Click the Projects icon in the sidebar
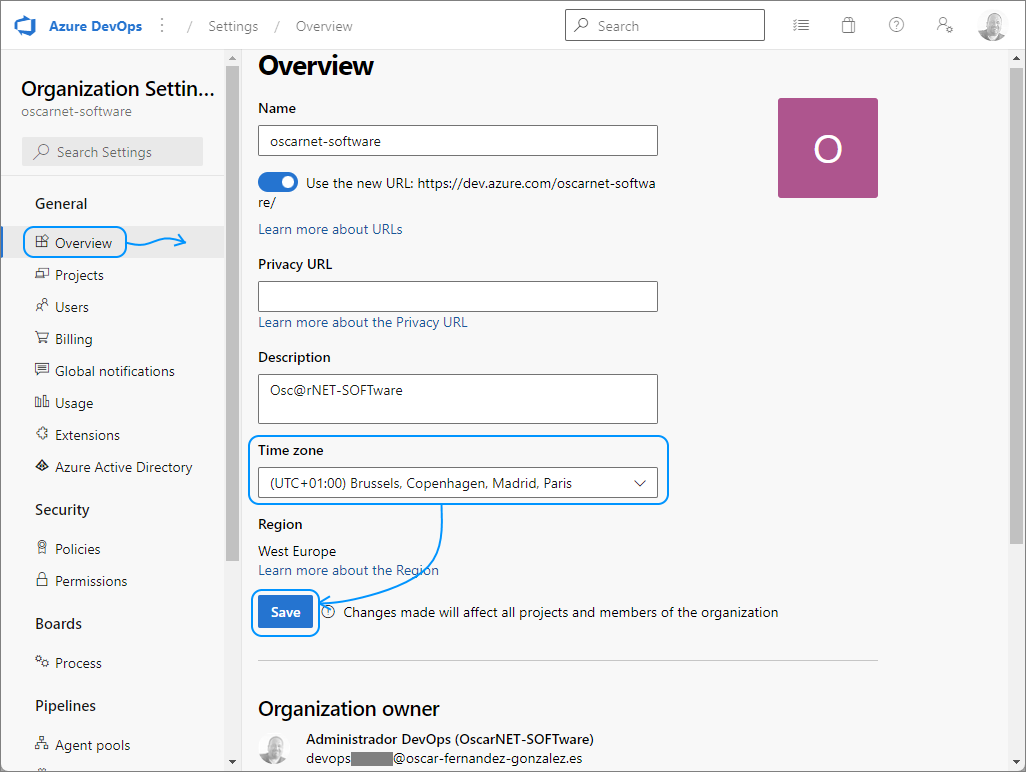 (42, 273)
